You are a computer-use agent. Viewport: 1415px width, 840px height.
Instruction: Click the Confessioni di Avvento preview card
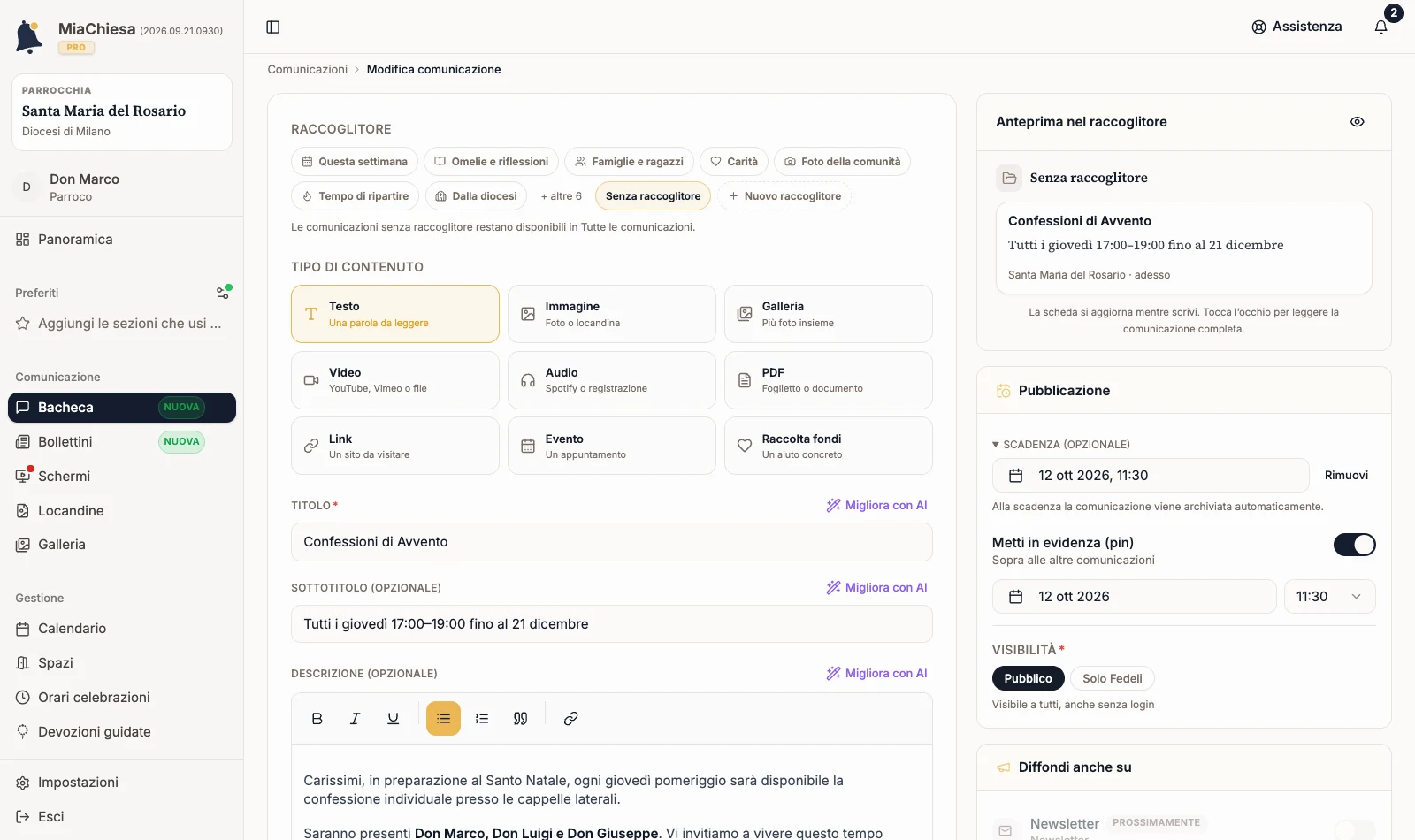click(1184, 248)
